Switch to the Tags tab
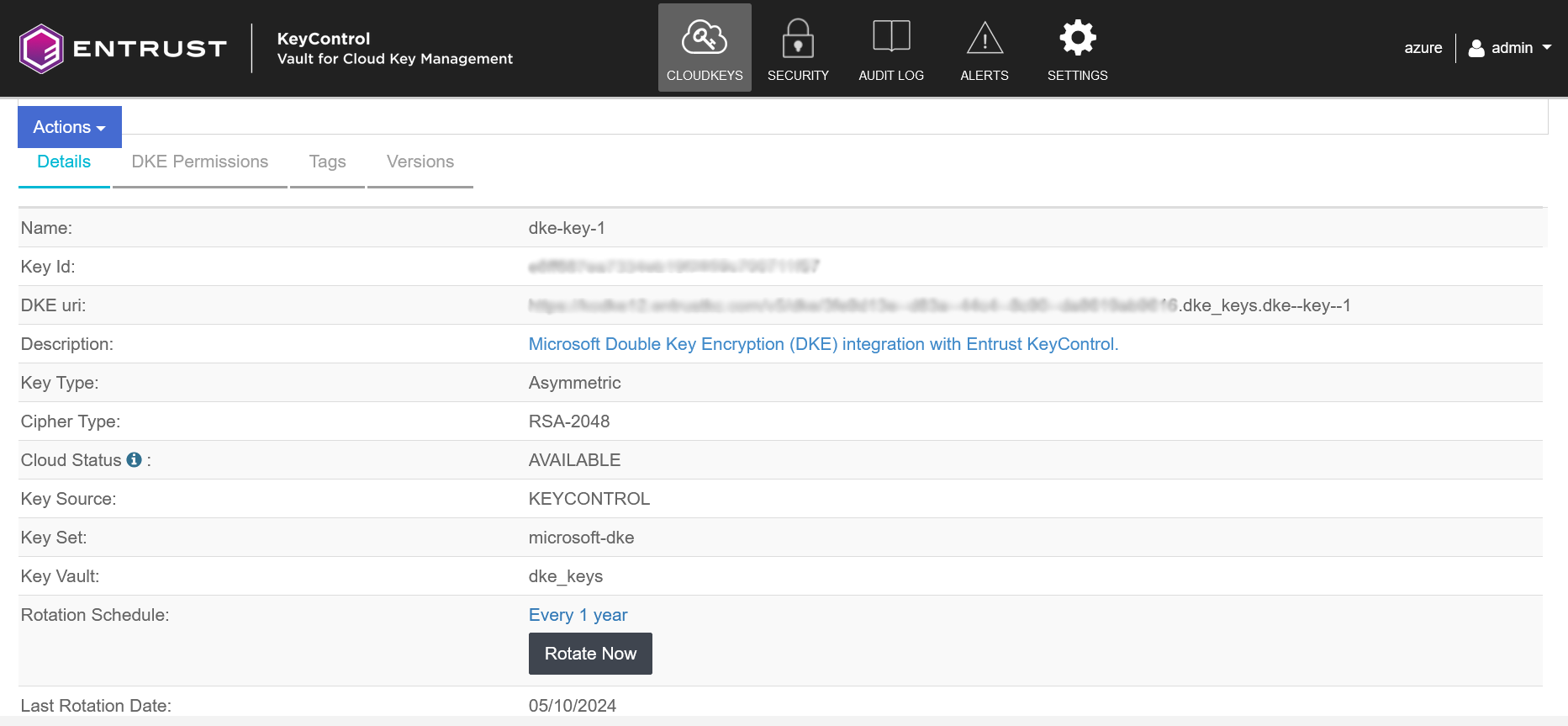This screenshot has width=1568, height=726. [x=327, y=162]
